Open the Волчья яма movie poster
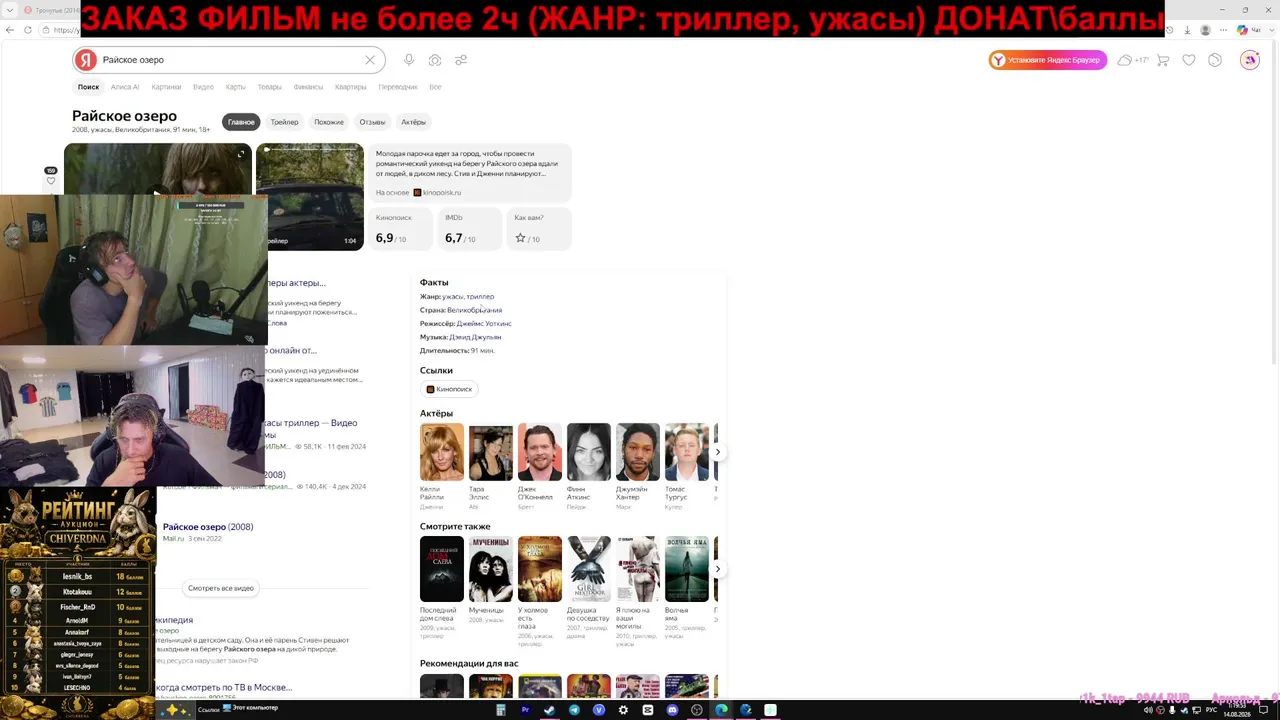Viewport: 1280px width, 720px height. (x=687, y=569)
